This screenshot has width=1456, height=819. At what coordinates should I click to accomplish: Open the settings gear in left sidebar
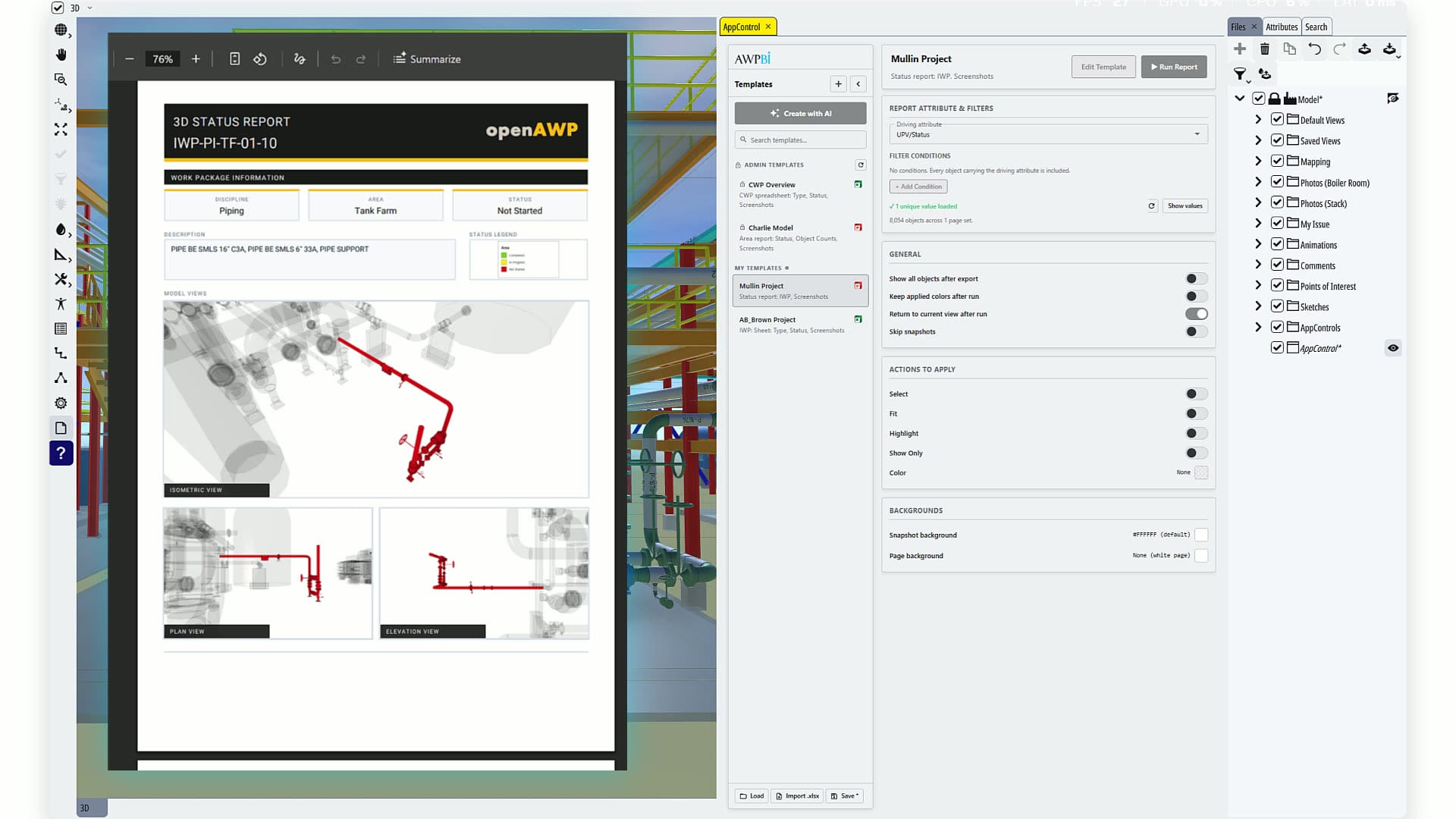pyautogui.click(x=61, y=403)
